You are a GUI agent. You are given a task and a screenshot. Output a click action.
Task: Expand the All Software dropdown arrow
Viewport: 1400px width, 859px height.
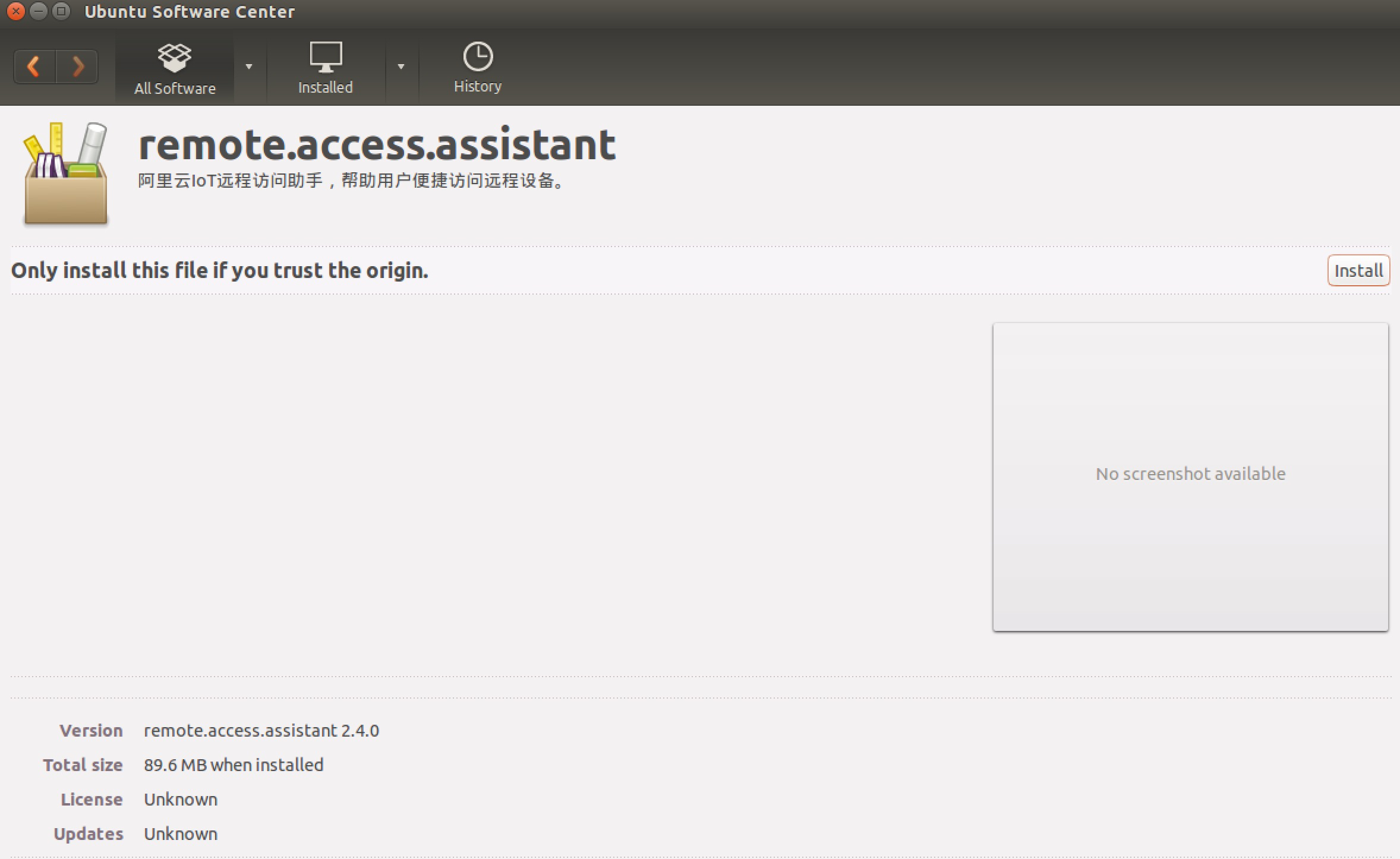[249, 67]
